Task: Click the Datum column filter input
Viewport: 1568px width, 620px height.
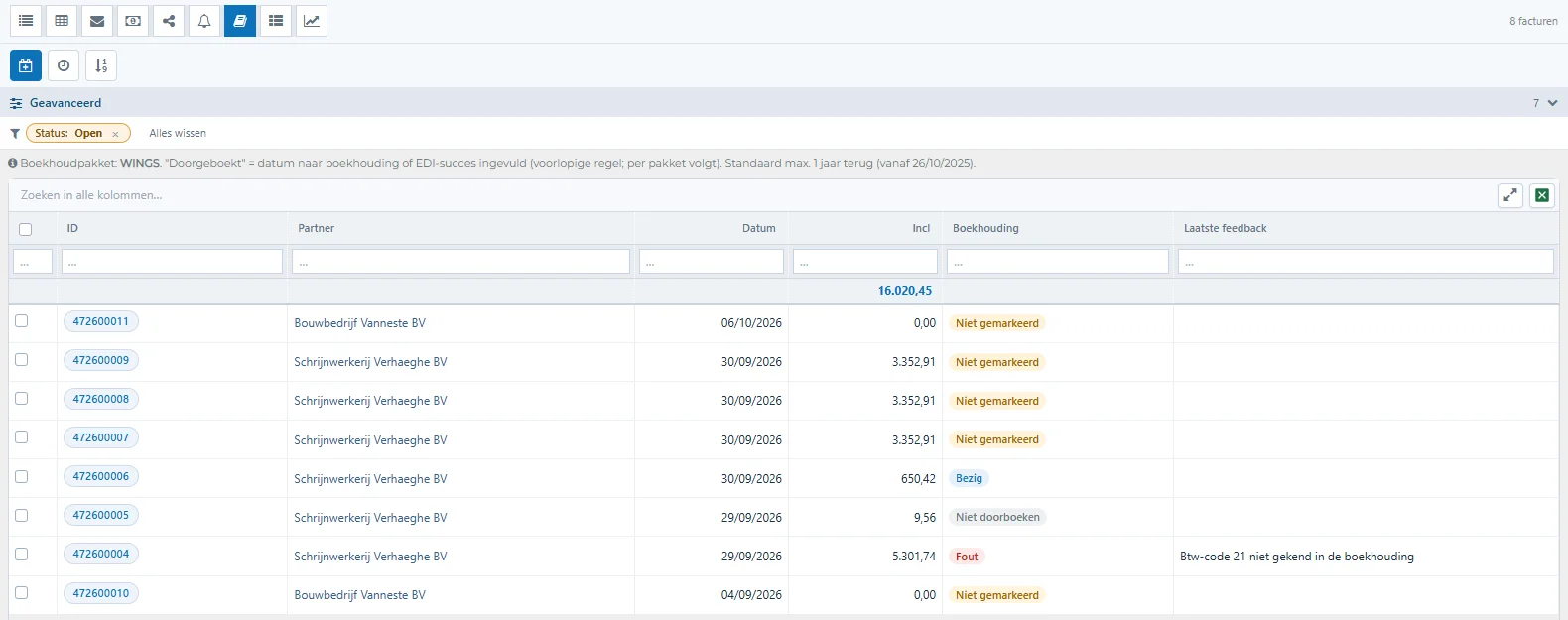Action: 712,262
